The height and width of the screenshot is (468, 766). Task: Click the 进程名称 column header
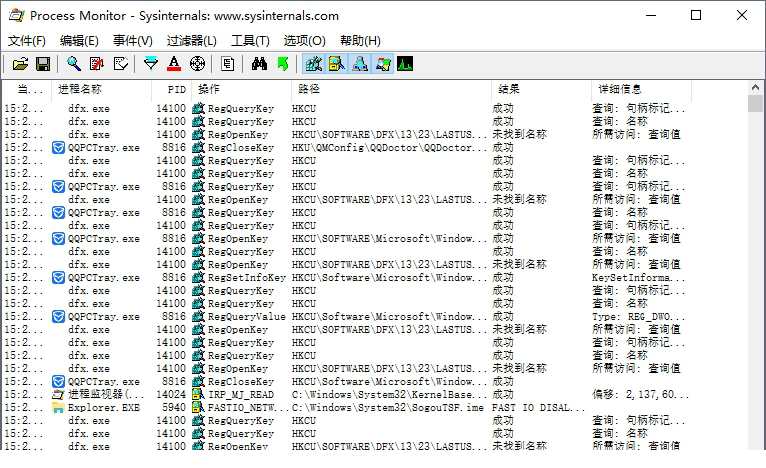tap(101, 89)
